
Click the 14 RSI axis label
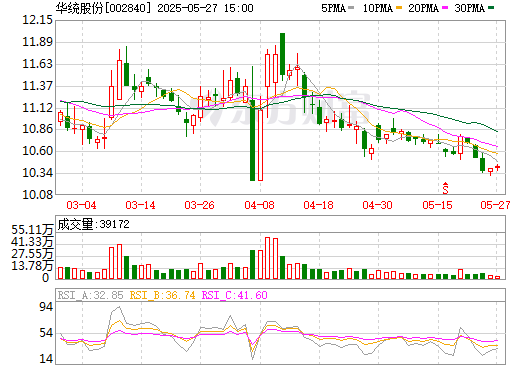click(x=46, y=359)
